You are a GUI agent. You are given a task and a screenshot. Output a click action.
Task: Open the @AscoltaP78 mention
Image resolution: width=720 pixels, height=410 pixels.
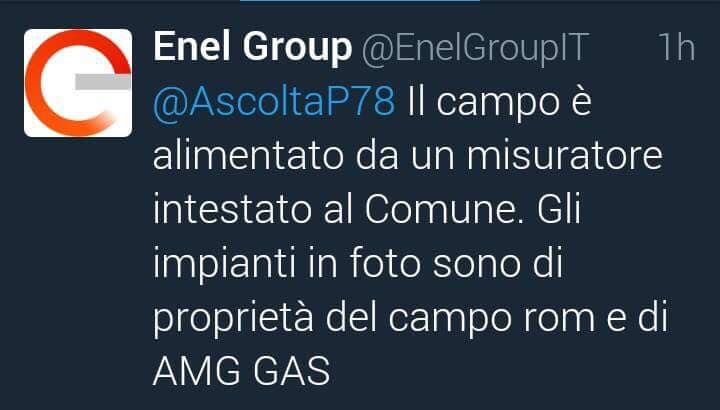[x=274, y=101]
